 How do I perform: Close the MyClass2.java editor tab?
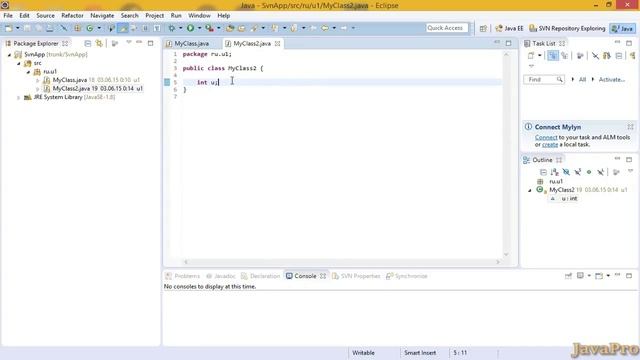(278, 43)
